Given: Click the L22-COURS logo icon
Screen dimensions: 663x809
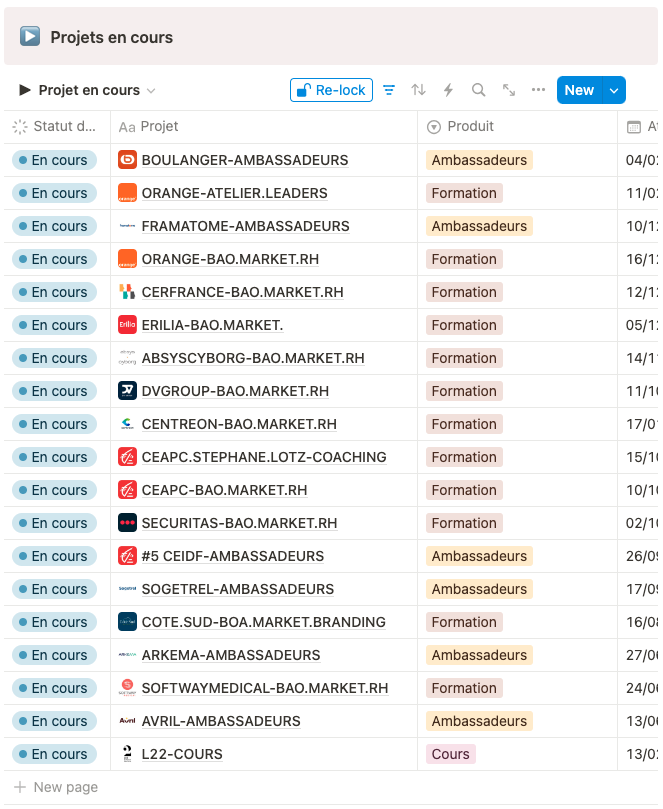Looking at the screenshot, I should tap(127, 754).
